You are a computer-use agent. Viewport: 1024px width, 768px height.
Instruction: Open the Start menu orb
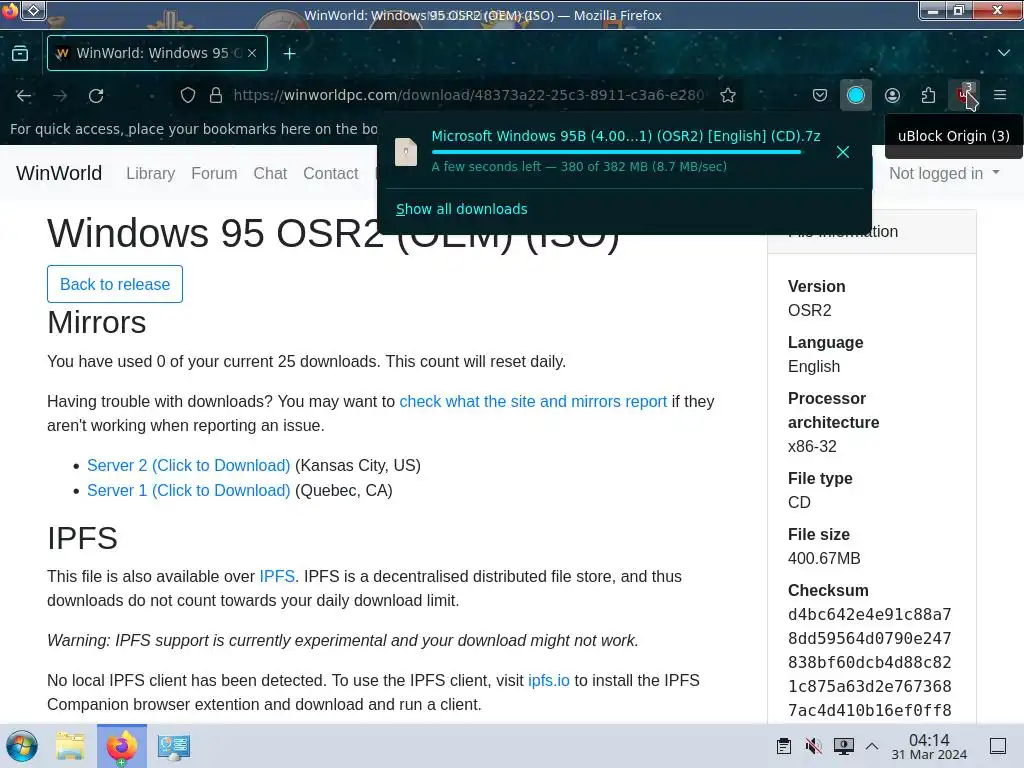point(22,746)
